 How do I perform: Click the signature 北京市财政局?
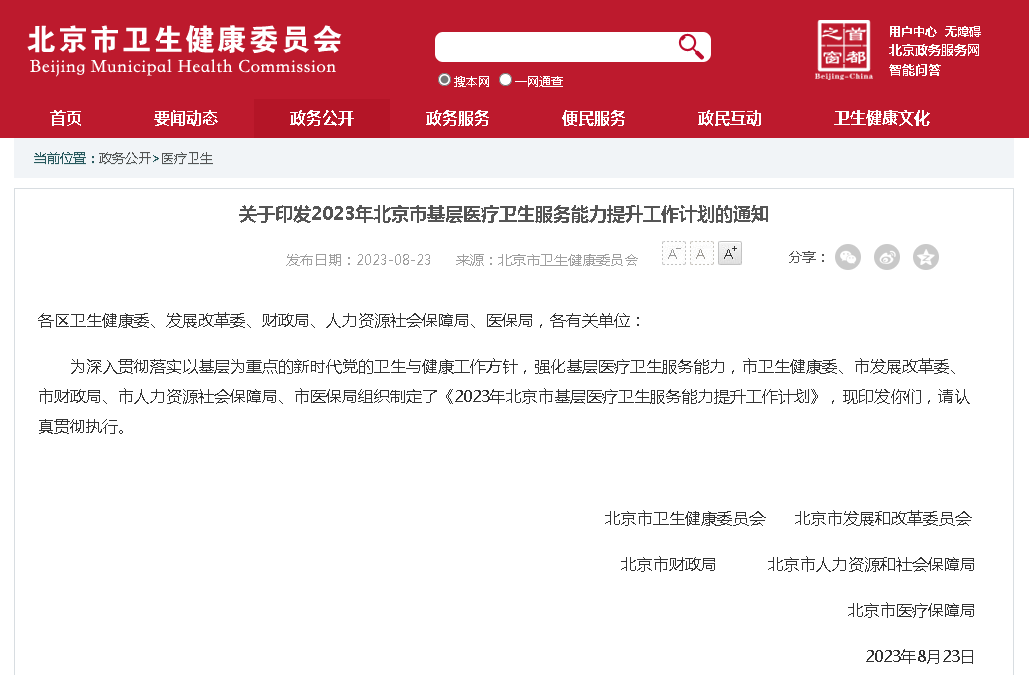[x=668, y=565]
